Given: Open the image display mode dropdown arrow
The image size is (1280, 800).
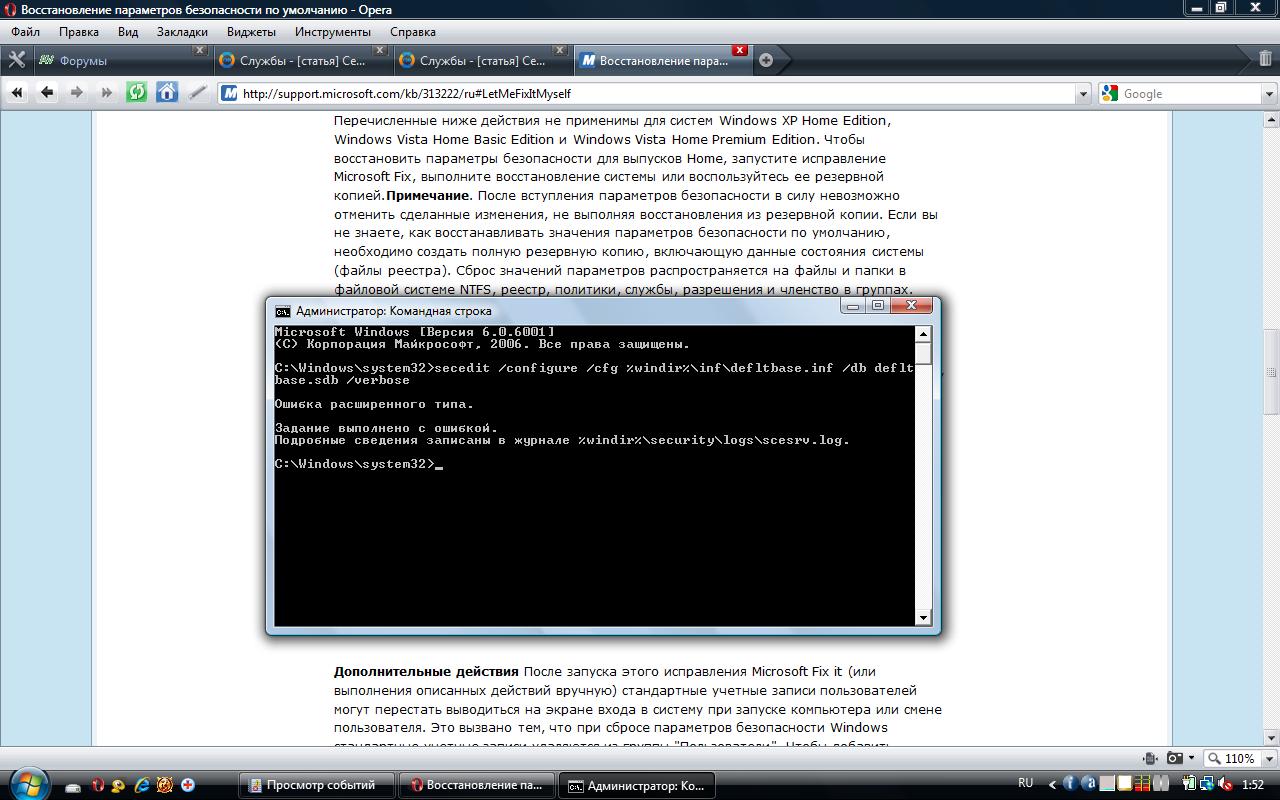Looking at the screenshot, I should (x=1191, y=758).
